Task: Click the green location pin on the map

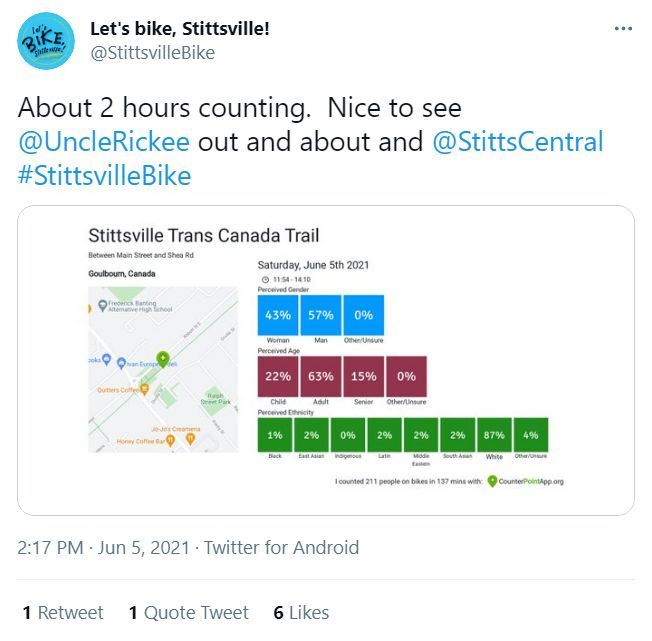Action: pos(163,359)
